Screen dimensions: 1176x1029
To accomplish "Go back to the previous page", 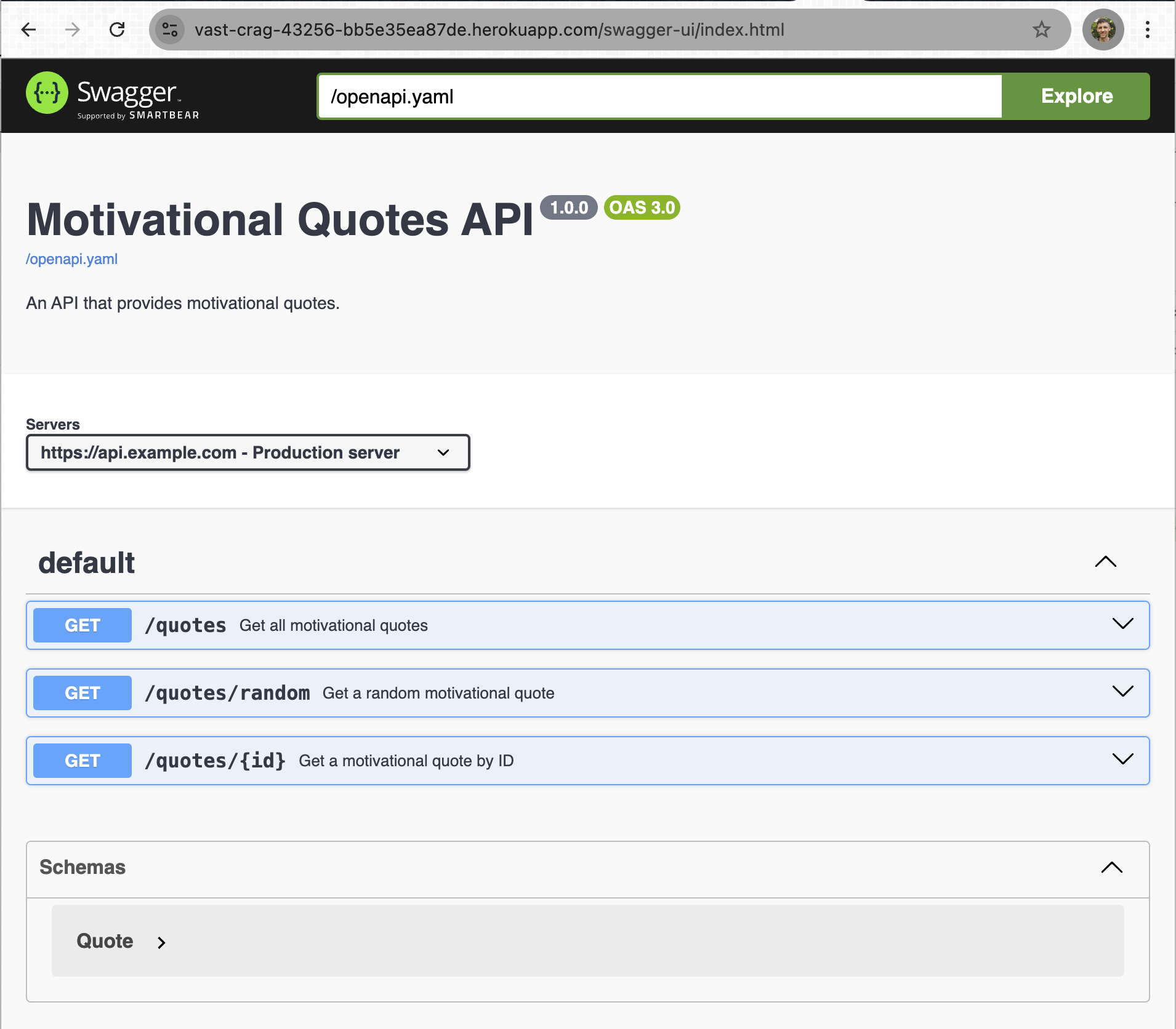I will 29,30.
